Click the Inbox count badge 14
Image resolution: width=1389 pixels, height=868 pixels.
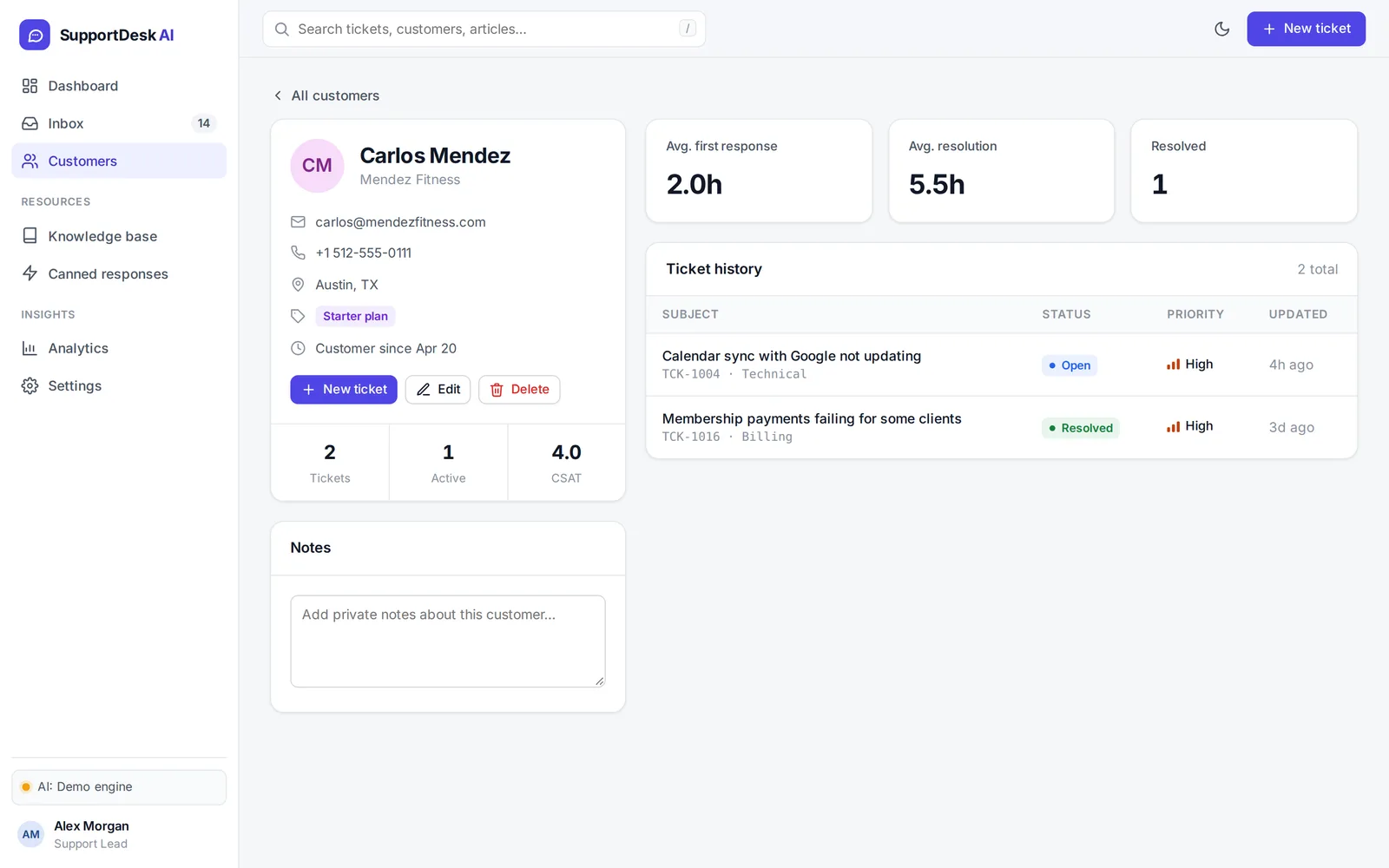point(204,123)
